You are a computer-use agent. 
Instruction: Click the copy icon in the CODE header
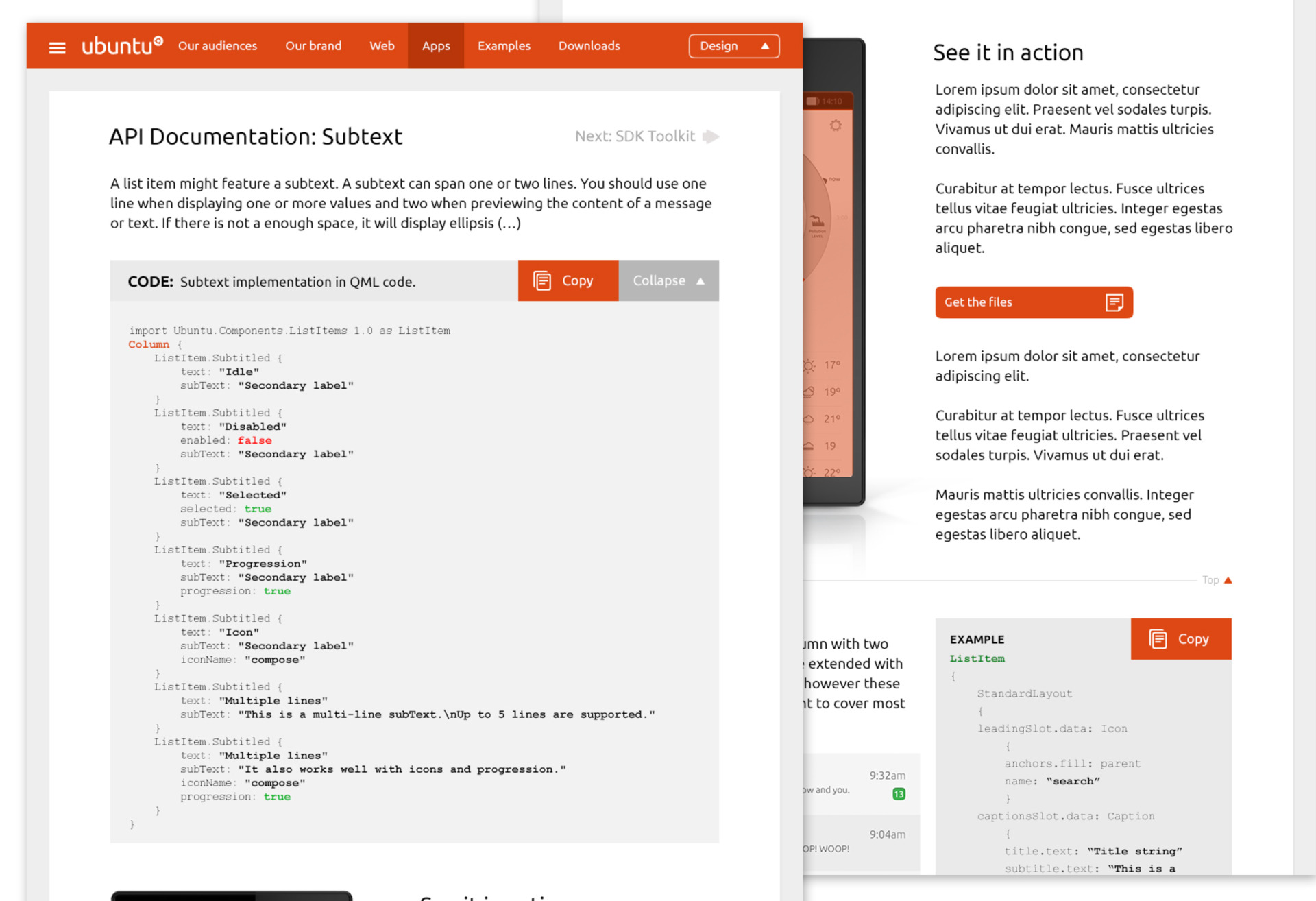(542, 280)
